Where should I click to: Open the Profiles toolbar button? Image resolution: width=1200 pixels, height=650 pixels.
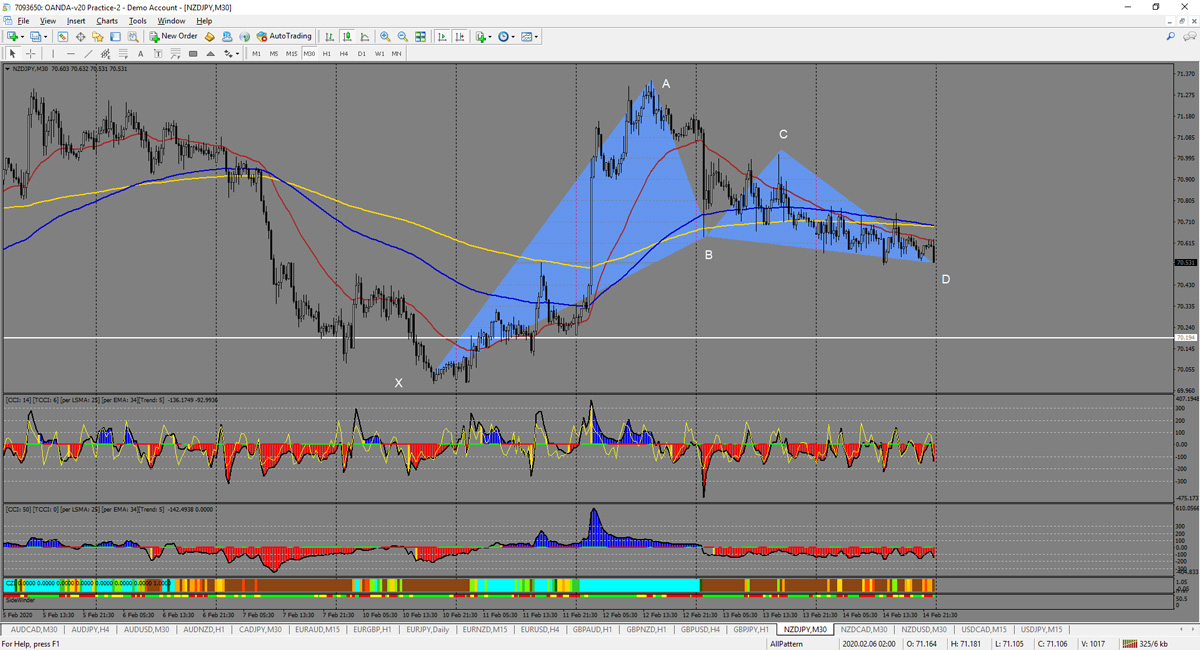(35, 36)
